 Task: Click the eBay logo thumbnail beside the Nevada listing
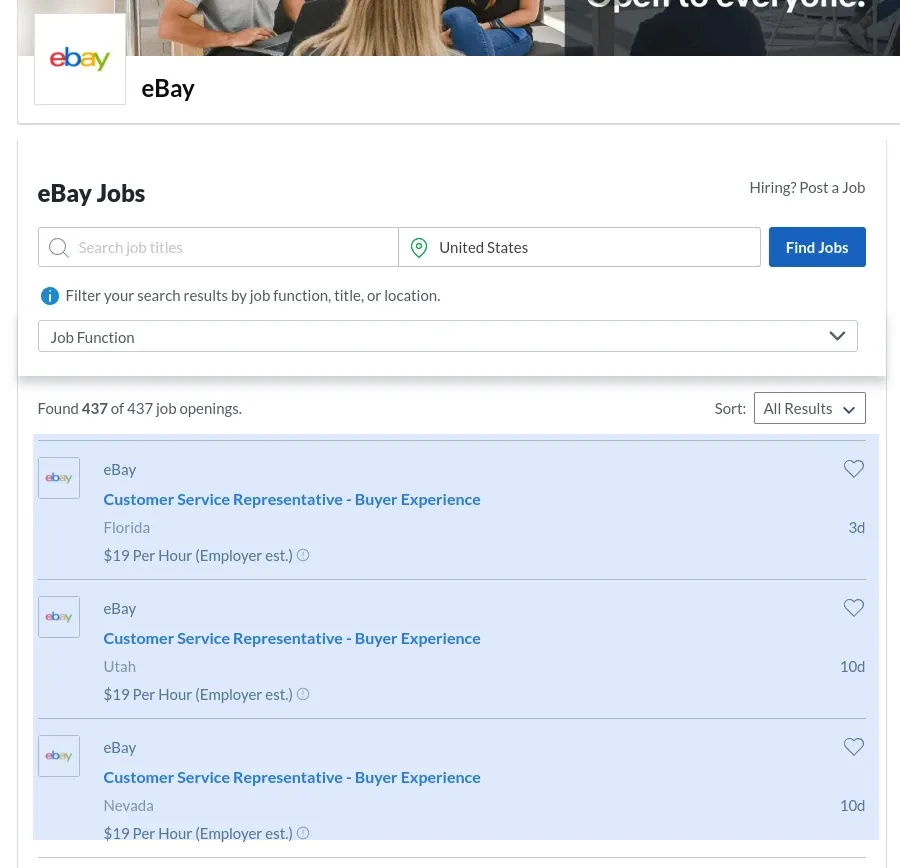(x=58, y=755)
